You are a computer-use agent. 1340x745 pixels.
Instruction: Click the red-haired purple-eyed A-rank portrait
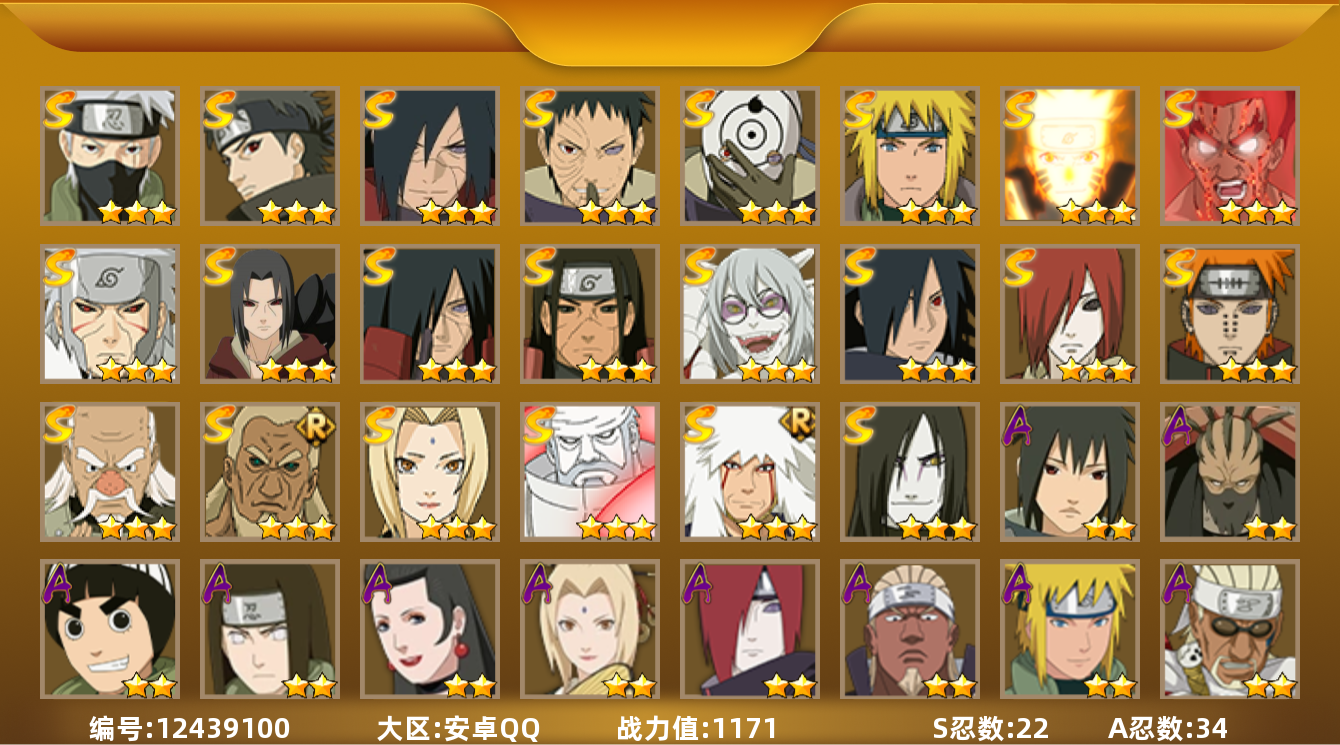click(750, 629)
